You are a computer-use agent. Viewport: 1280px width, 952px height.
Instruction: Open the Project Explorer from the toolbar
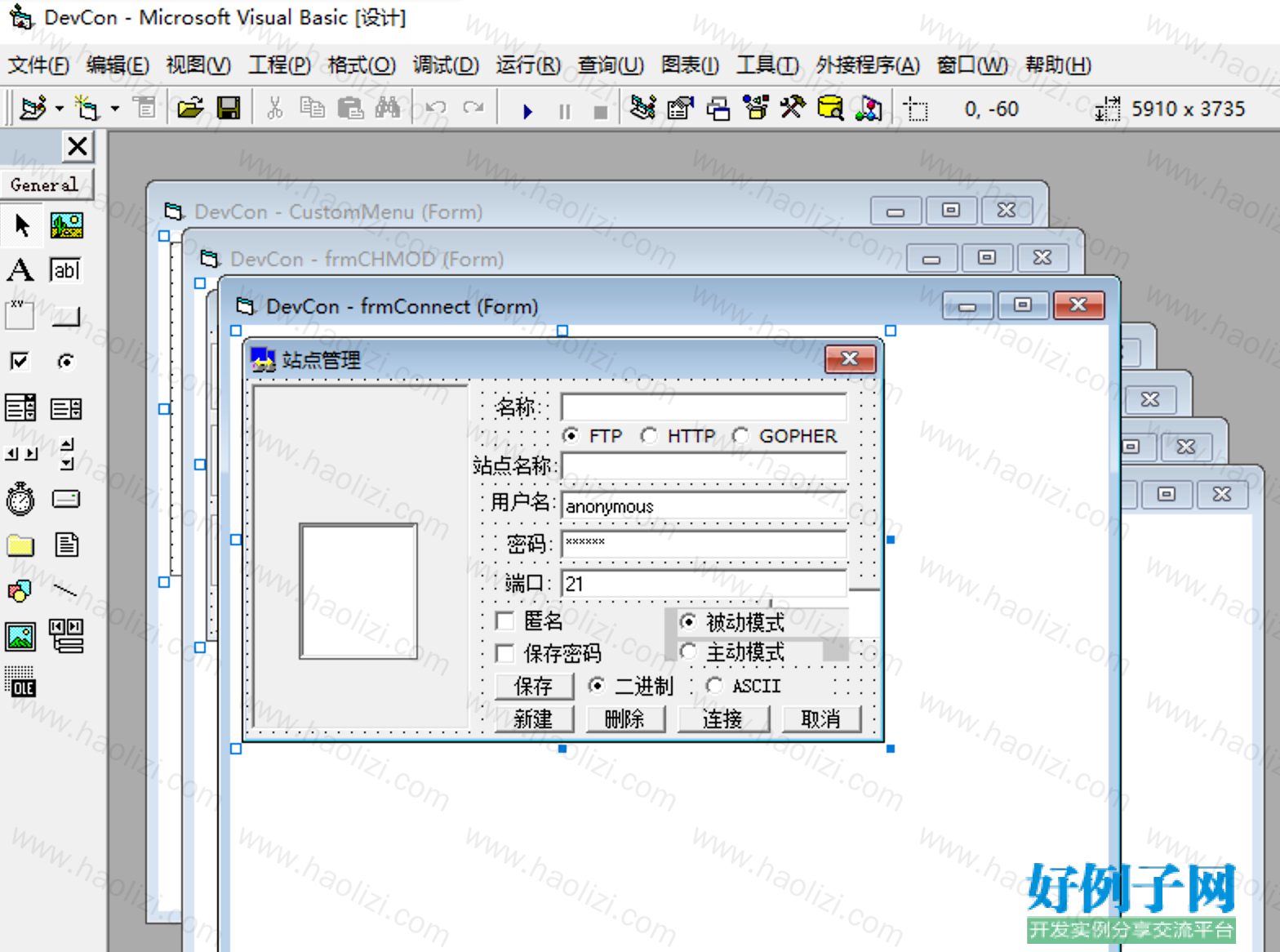coord(642,108)
